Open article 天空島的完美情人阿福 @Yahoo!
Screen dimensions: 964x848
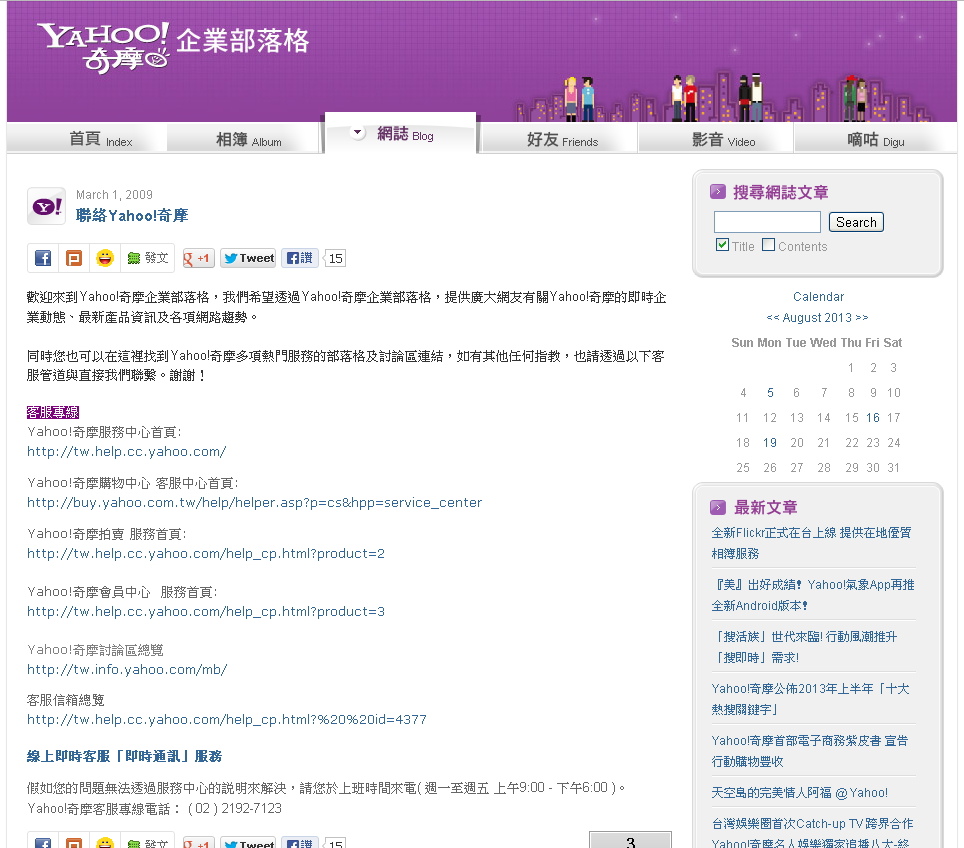coord(799,793)
